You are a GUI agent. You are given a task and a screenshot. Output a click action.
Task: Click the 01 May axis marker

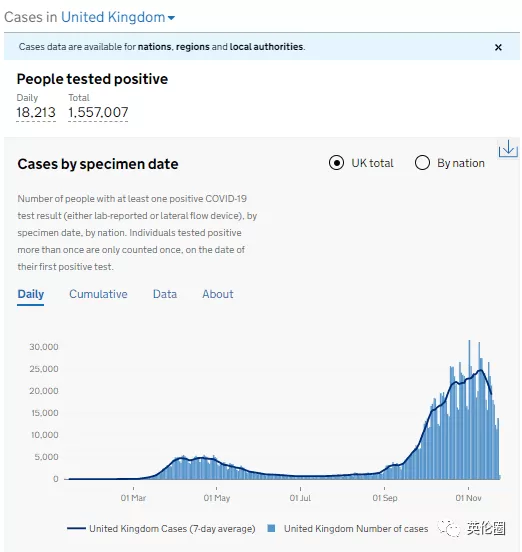(x=216, y=498)
